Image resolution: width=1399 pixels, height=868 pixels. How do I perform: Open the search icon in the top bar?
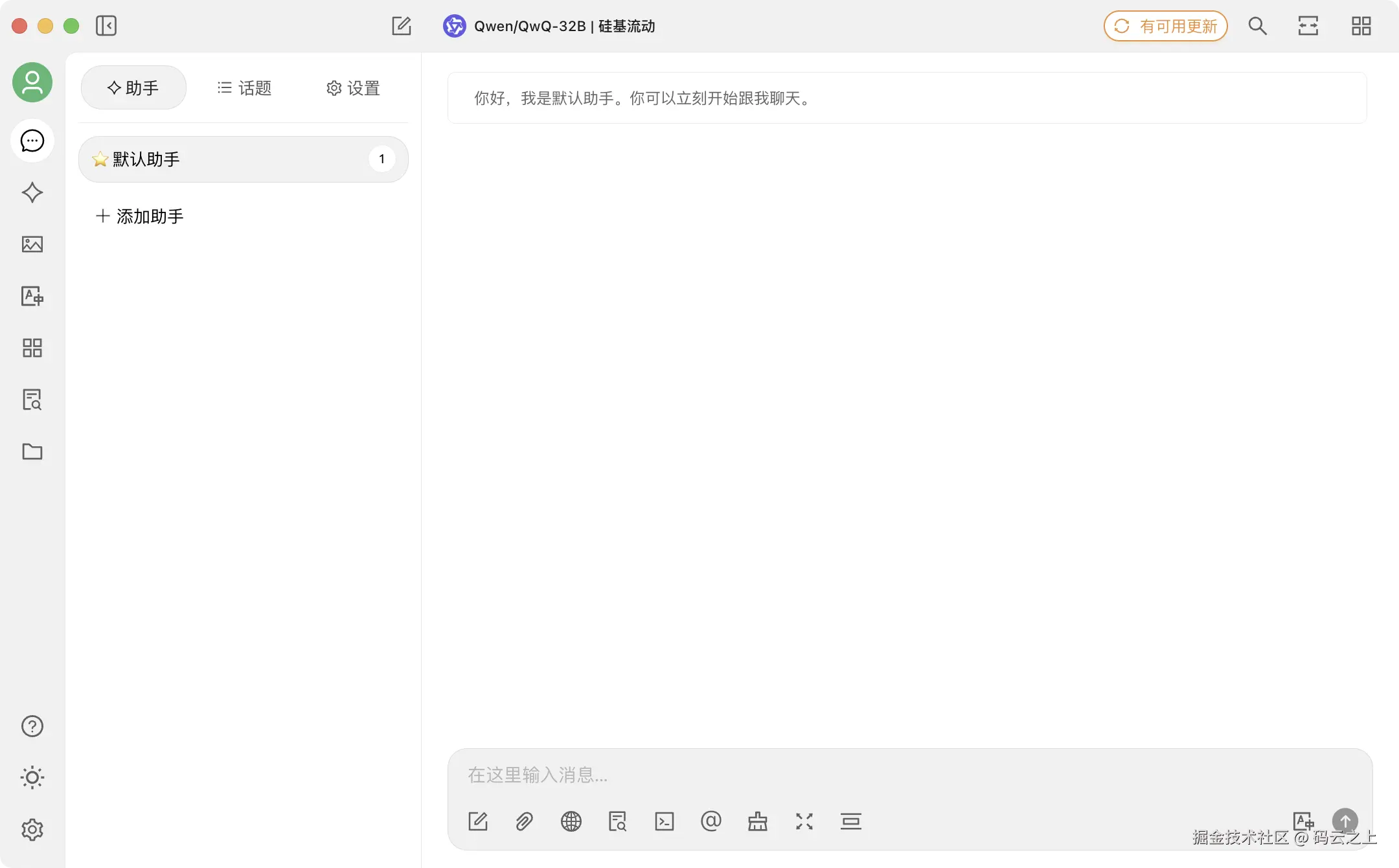click(x=1257, y=26)
